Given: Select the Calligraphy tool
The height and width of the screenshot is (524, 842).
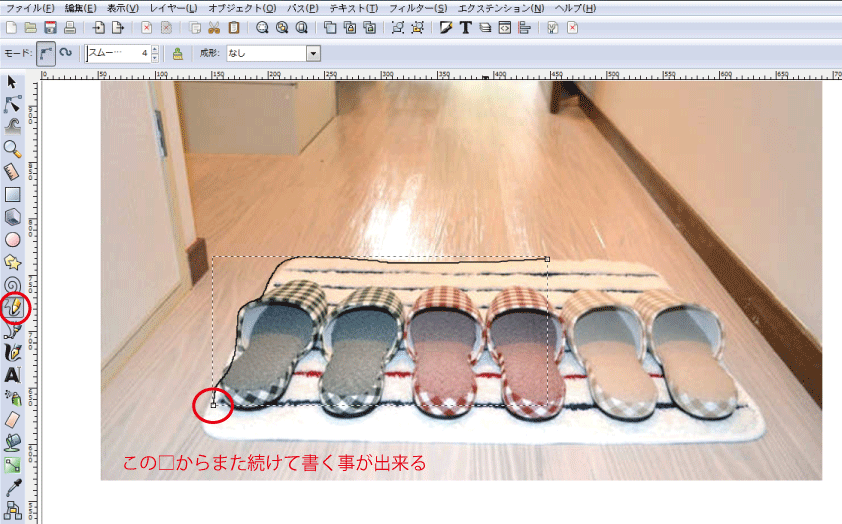Looking at the screenshot, I should [12, 353].
